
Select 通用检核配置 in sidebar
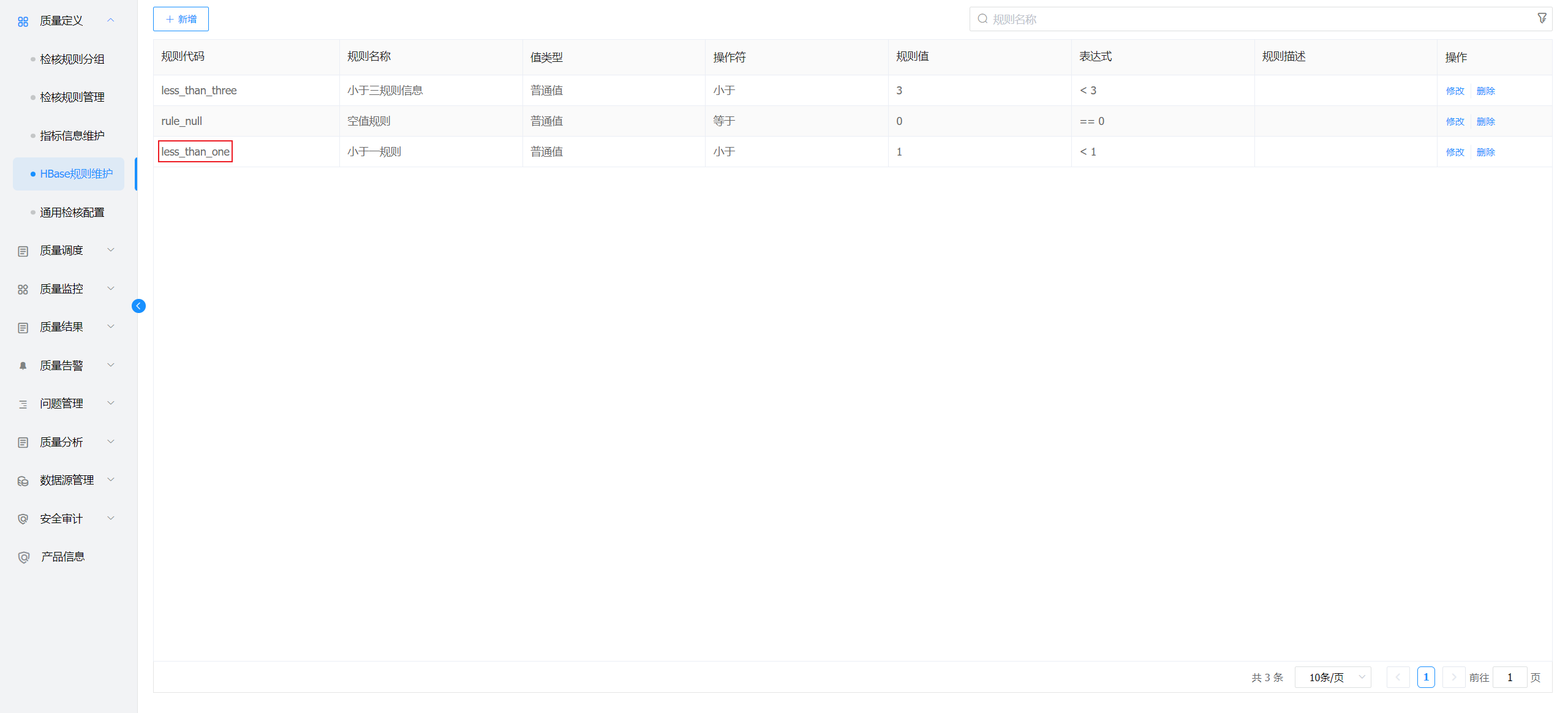[72, 213]
